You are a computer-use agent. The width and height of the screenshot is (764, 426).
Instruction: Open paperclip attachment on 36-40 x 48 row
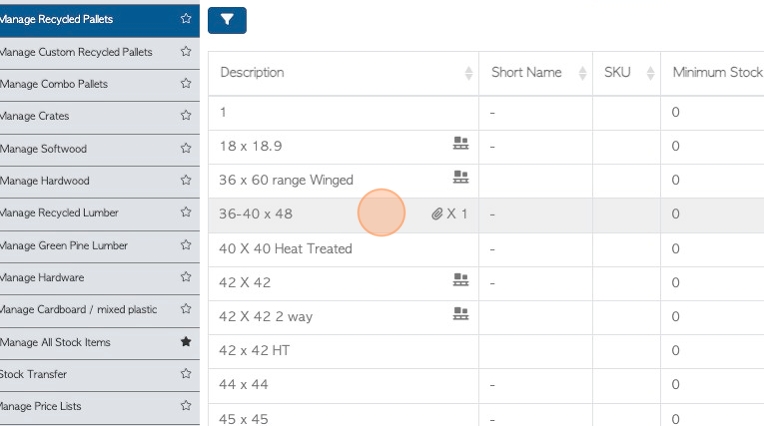point(437,214)
